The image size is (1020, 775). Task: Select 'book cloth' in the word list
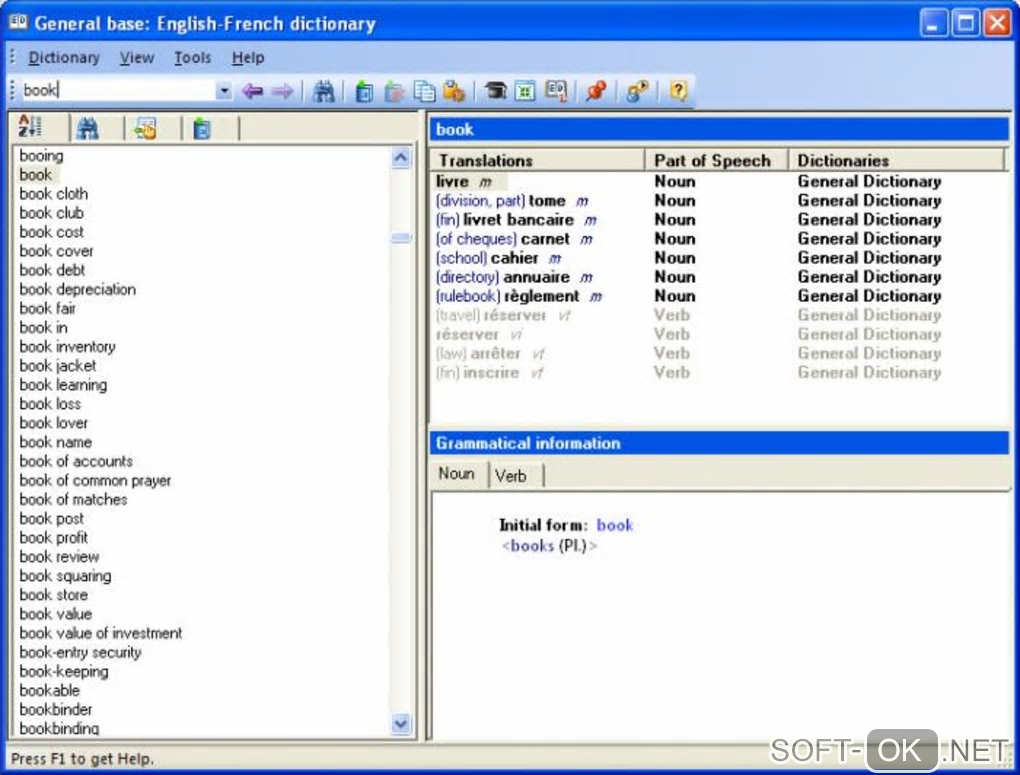[x=53, y=194]
